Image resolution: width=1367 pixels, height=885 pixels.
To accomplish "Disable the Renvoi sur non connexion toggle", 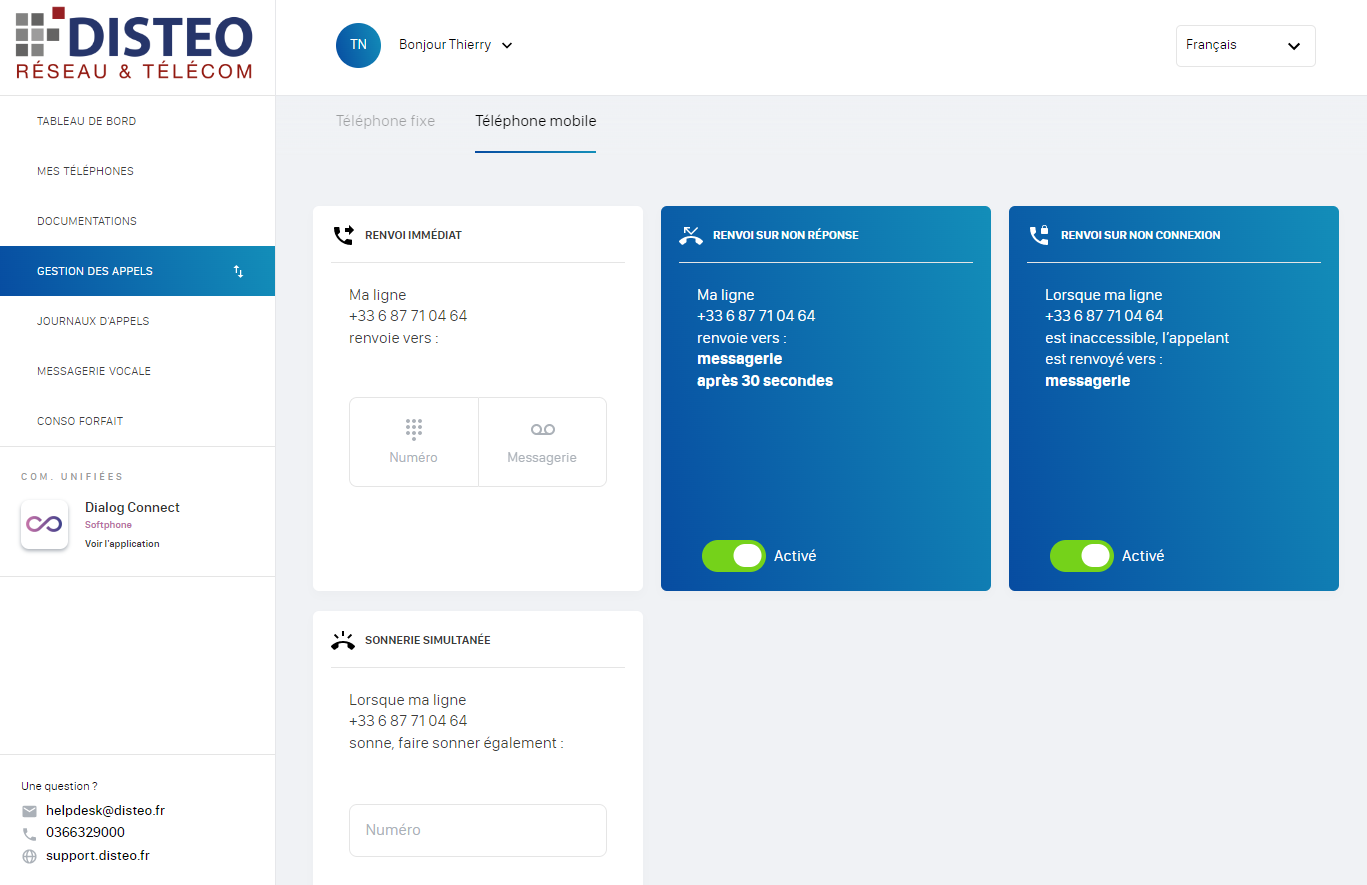I will [1081, 556].
